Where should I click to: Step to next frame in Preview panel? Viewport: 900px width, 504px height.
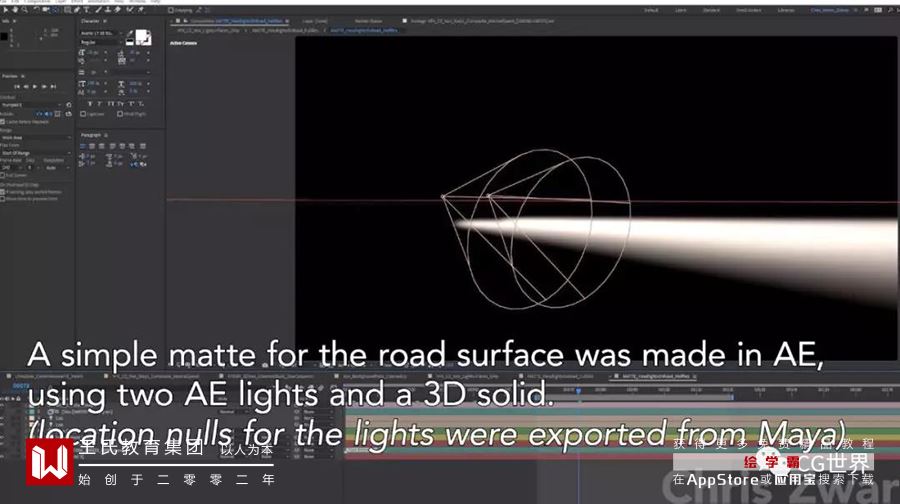(x=44, y=87)
